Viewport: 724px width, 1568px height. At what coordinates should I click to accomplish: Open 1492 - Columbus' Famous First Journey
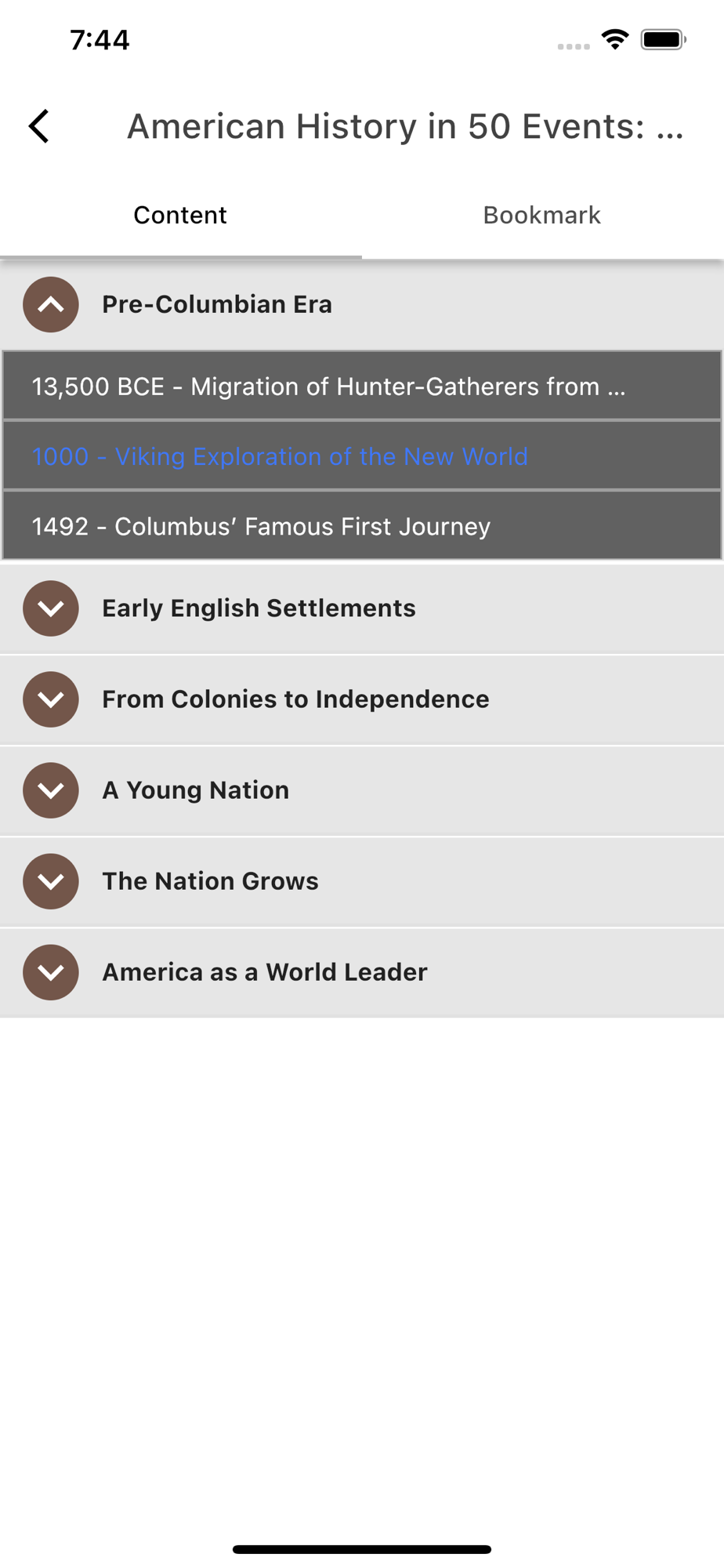coord(261,526)
